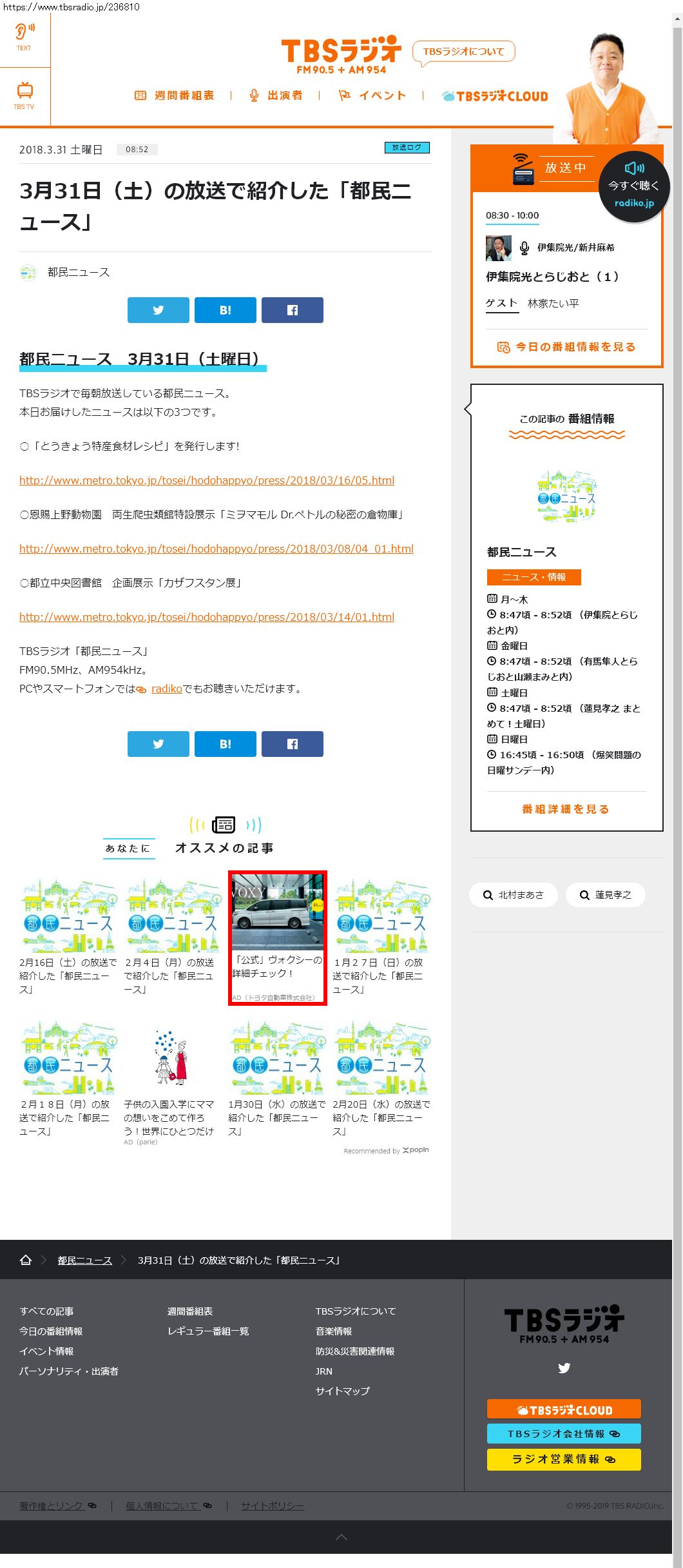Click the TEXT ear icon in sidebar
The height and width of the screenshot is (1568, 683).
(24, 37)
